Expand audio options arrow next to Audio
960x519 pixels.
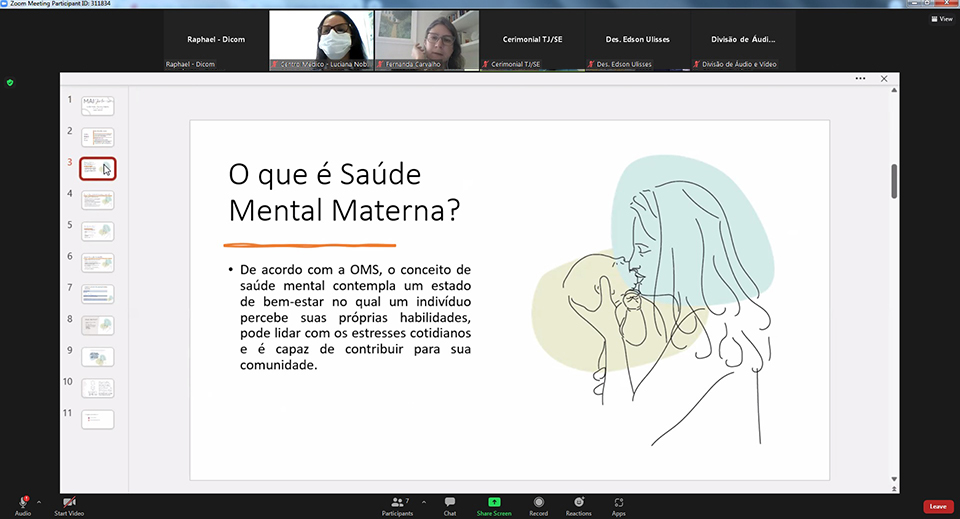tap(39, 502)
